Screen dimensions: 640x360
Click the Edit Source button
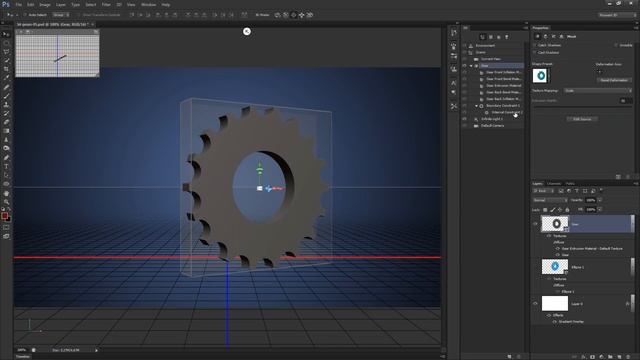click(x=582, y=119)
